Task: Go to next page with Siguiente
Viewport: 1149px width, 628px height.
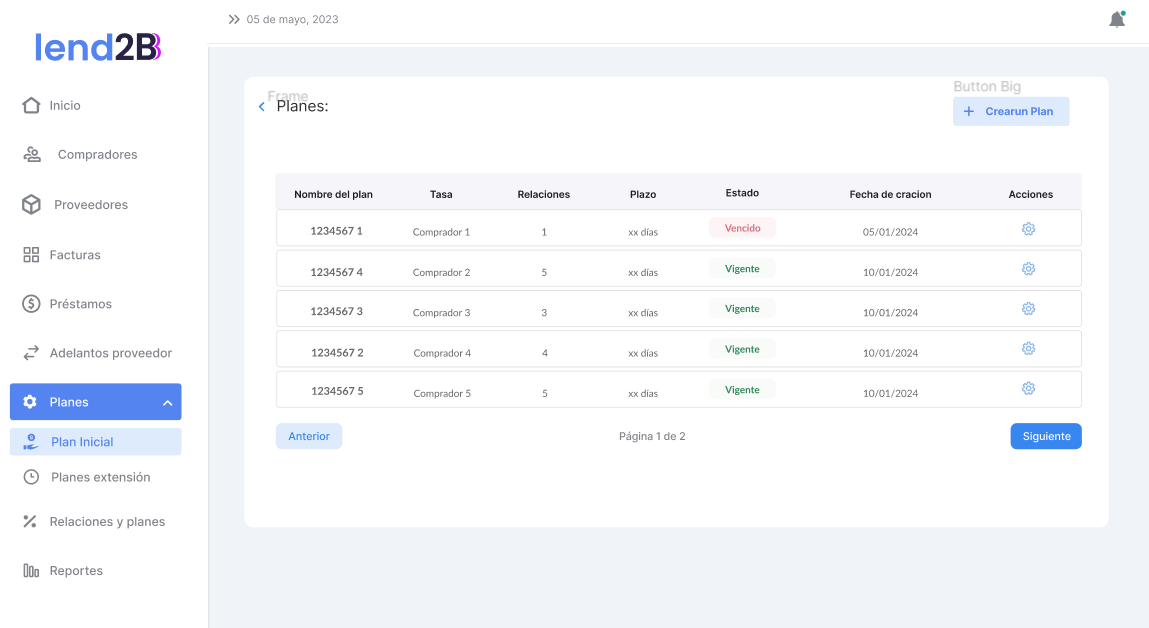Action: click(1045, 436)
